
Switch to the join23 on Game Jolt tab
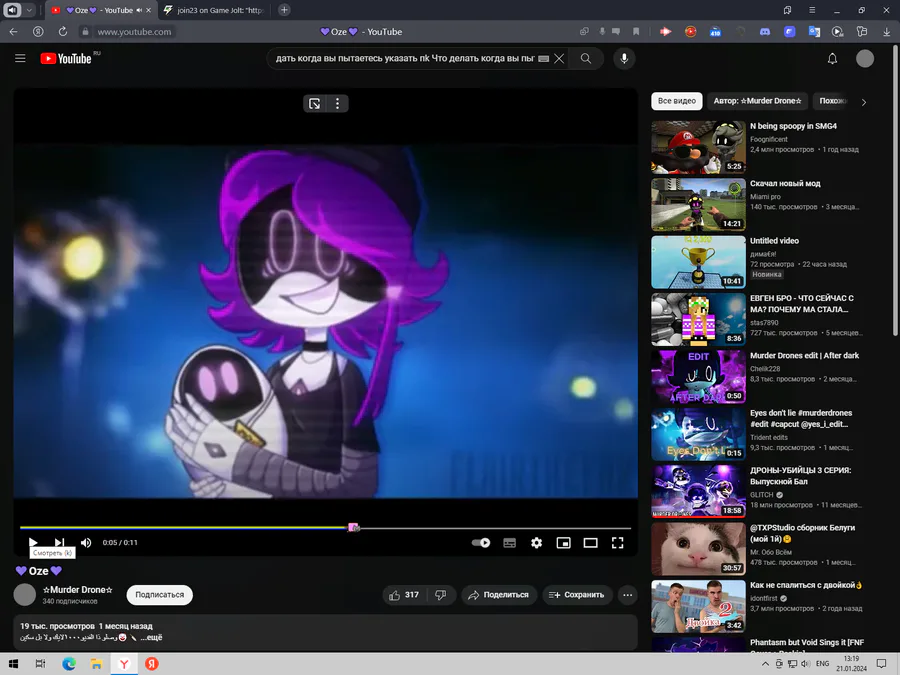click(x=214, y=10)
